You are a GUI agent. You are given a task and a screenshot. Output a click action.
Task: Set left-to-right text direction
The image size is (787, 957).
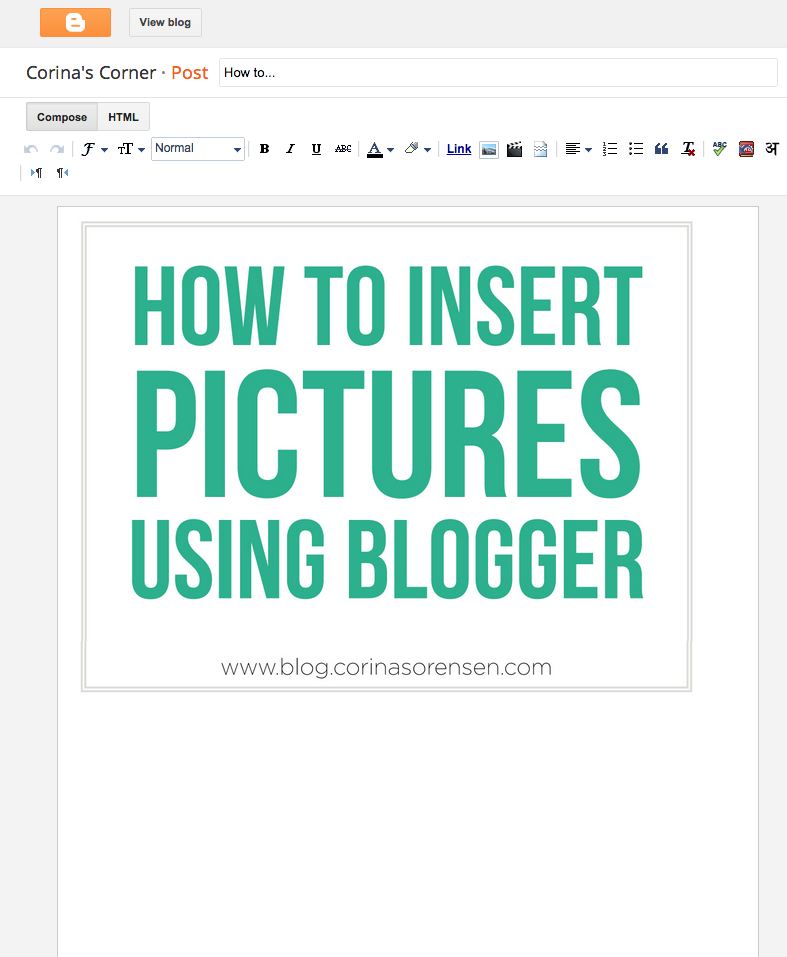point(36,173)
